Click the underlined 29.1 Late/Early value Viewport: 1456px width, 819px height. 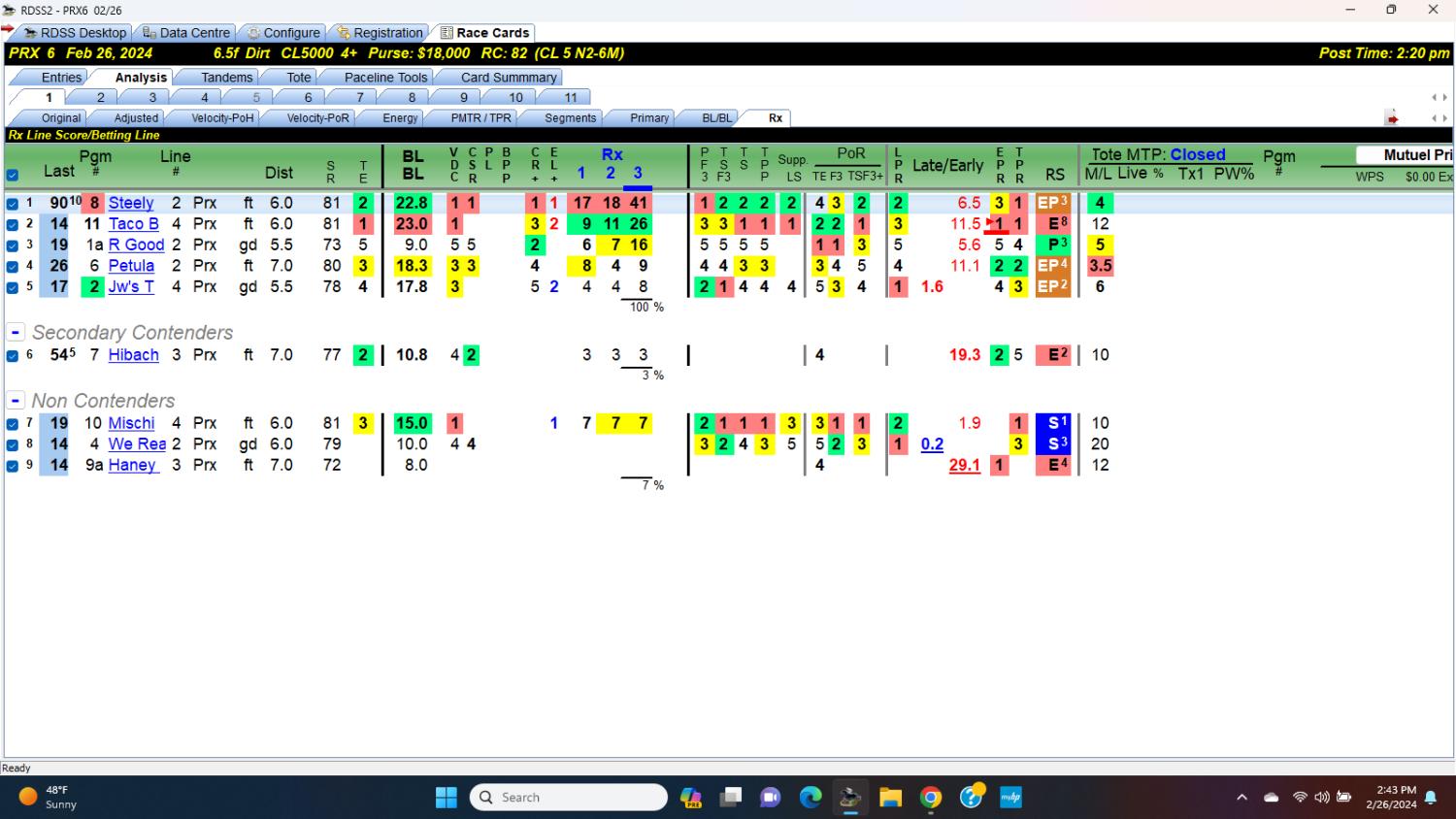pyautogui.click(x=965, y=465)
